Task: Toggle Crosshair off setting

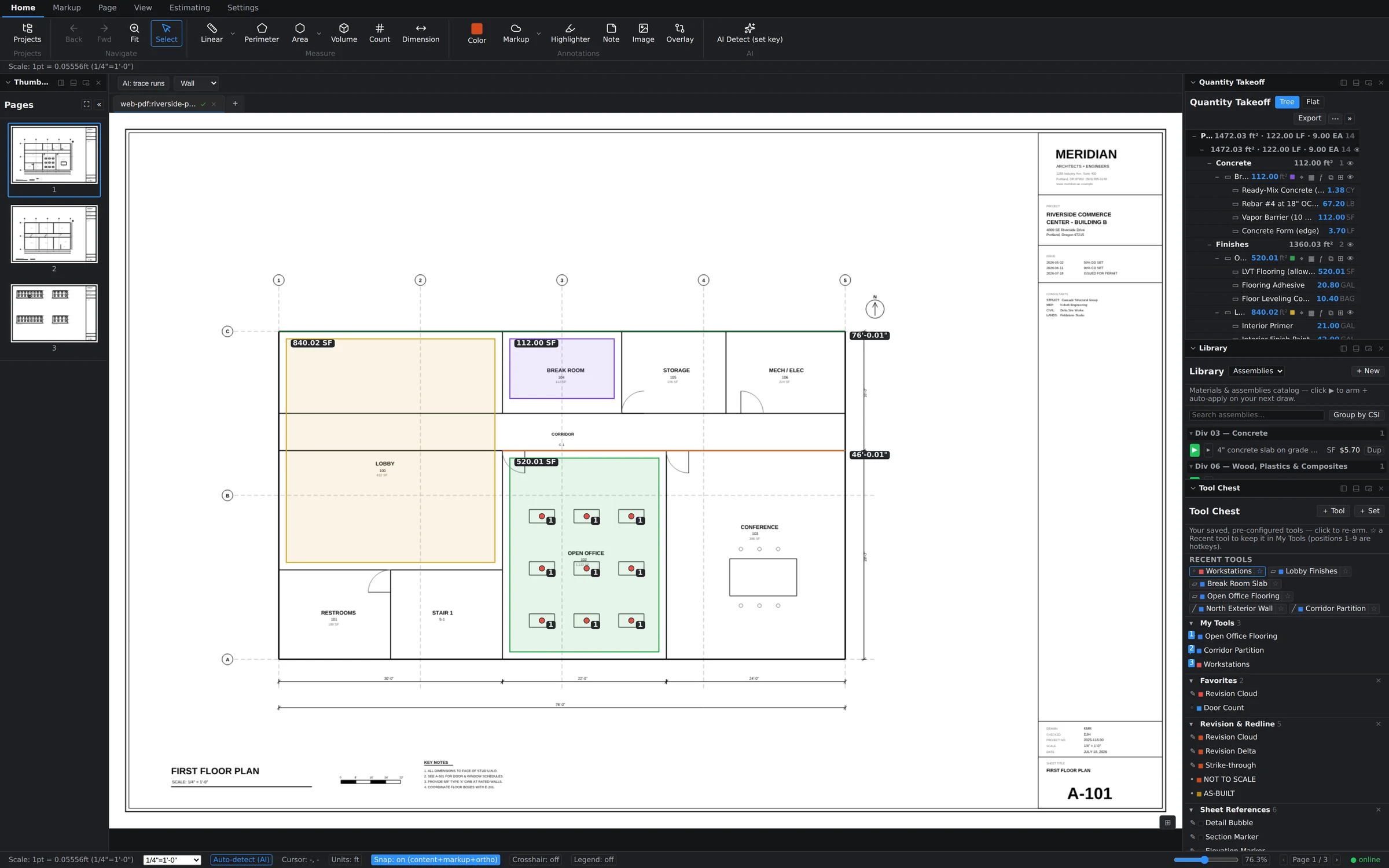Action: pyautogui.click(x=535, y=860)
